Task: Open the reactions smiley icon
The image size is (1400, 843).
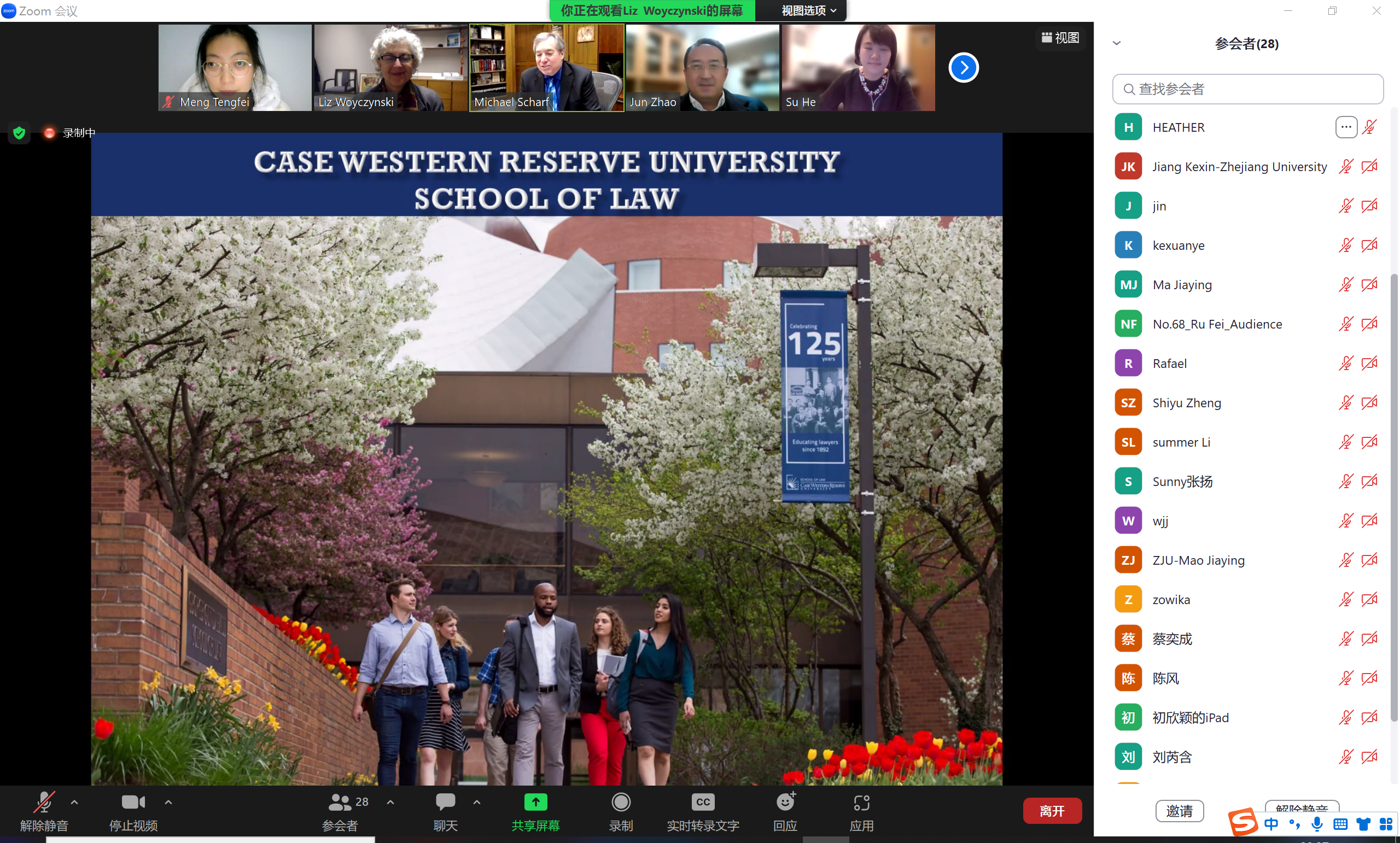Action: (x=786, y=802)
